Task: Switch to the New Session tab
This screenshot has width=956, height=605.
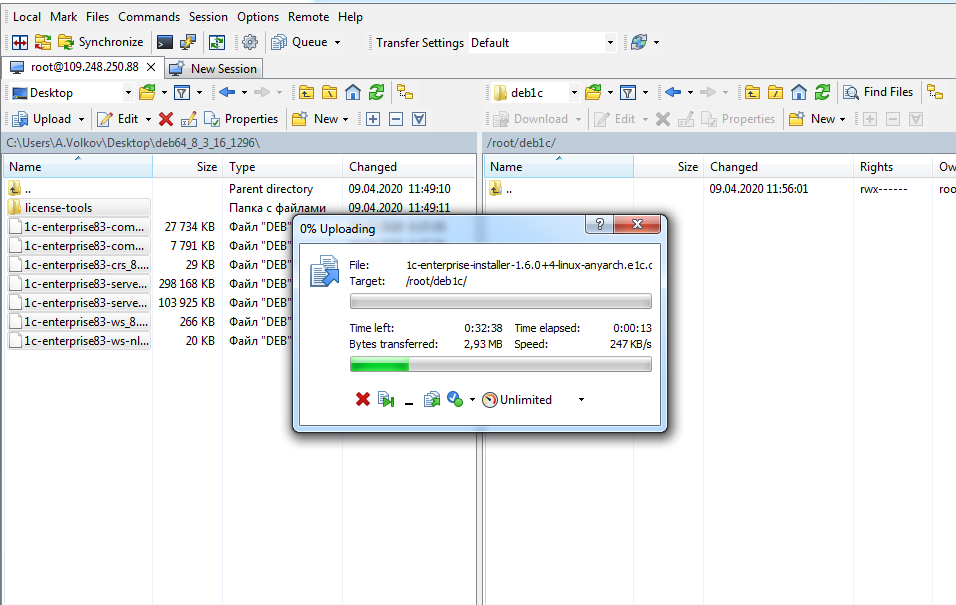Action: (x=214, y=68)
